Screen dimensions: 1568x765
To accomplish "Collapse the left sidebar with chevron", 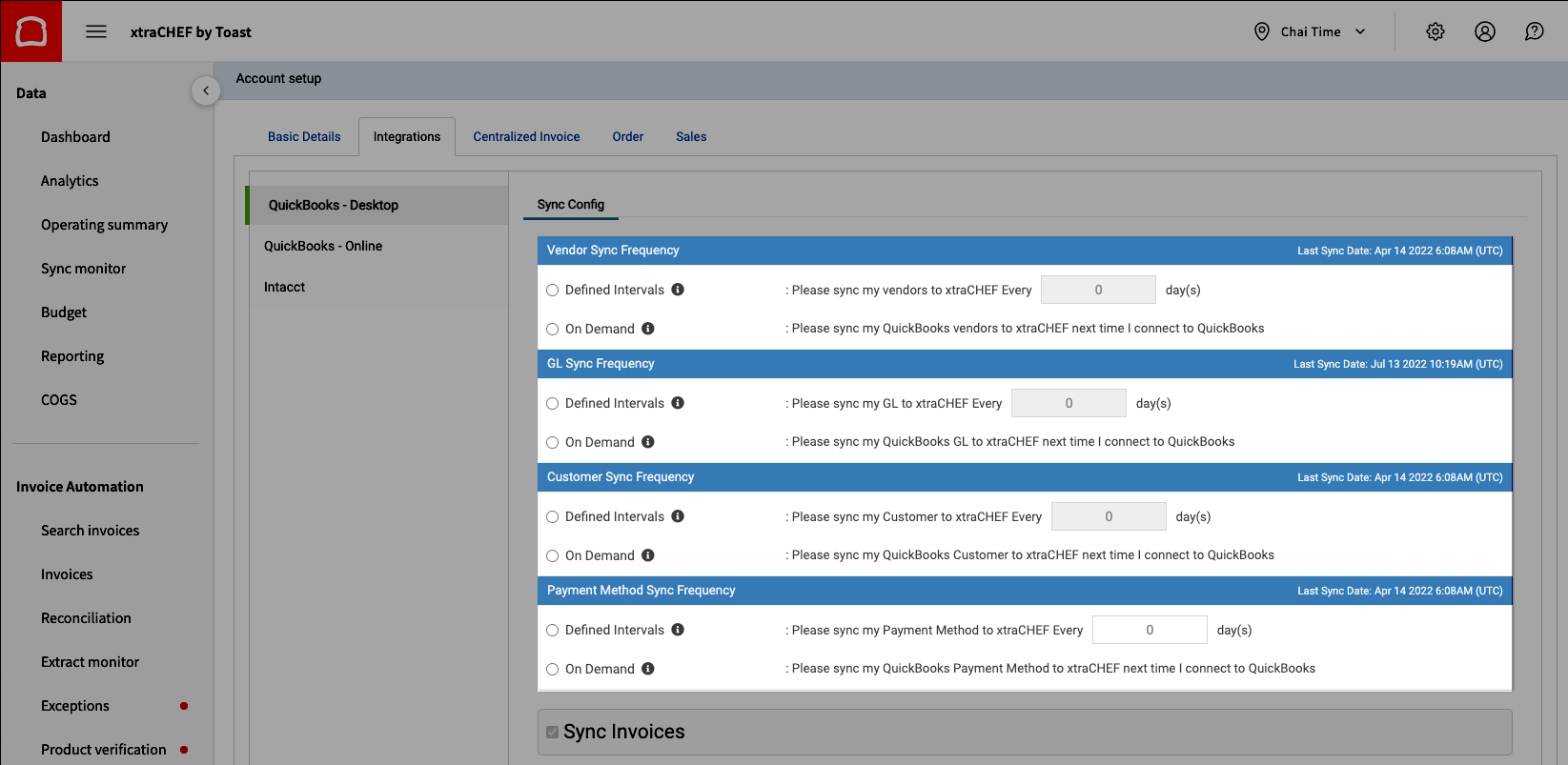I will [206, 91].
